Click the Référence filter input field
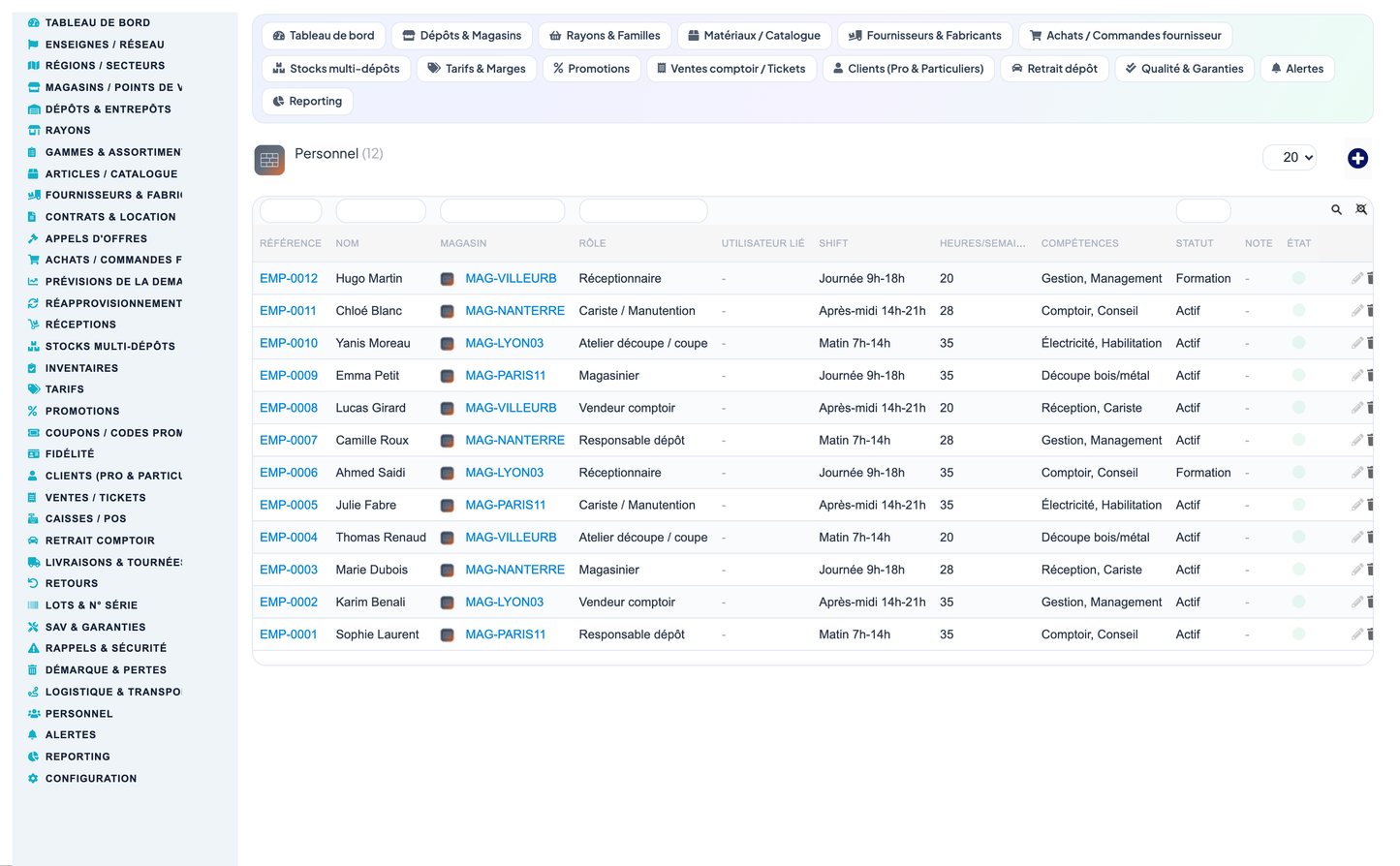The image size is (1400, 866). (x=291, y=210)
